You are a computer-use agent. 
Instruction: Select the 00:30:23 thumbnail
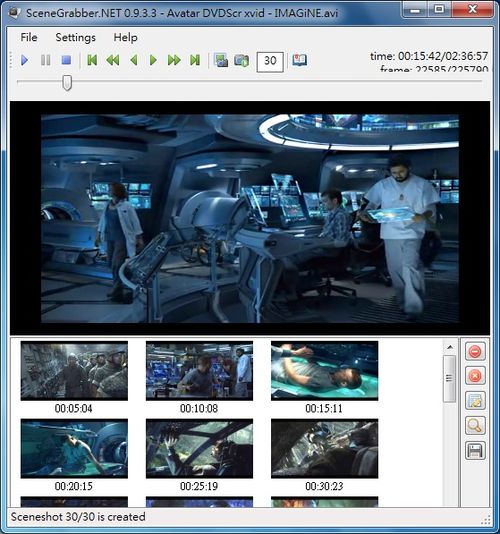(325, 449)
